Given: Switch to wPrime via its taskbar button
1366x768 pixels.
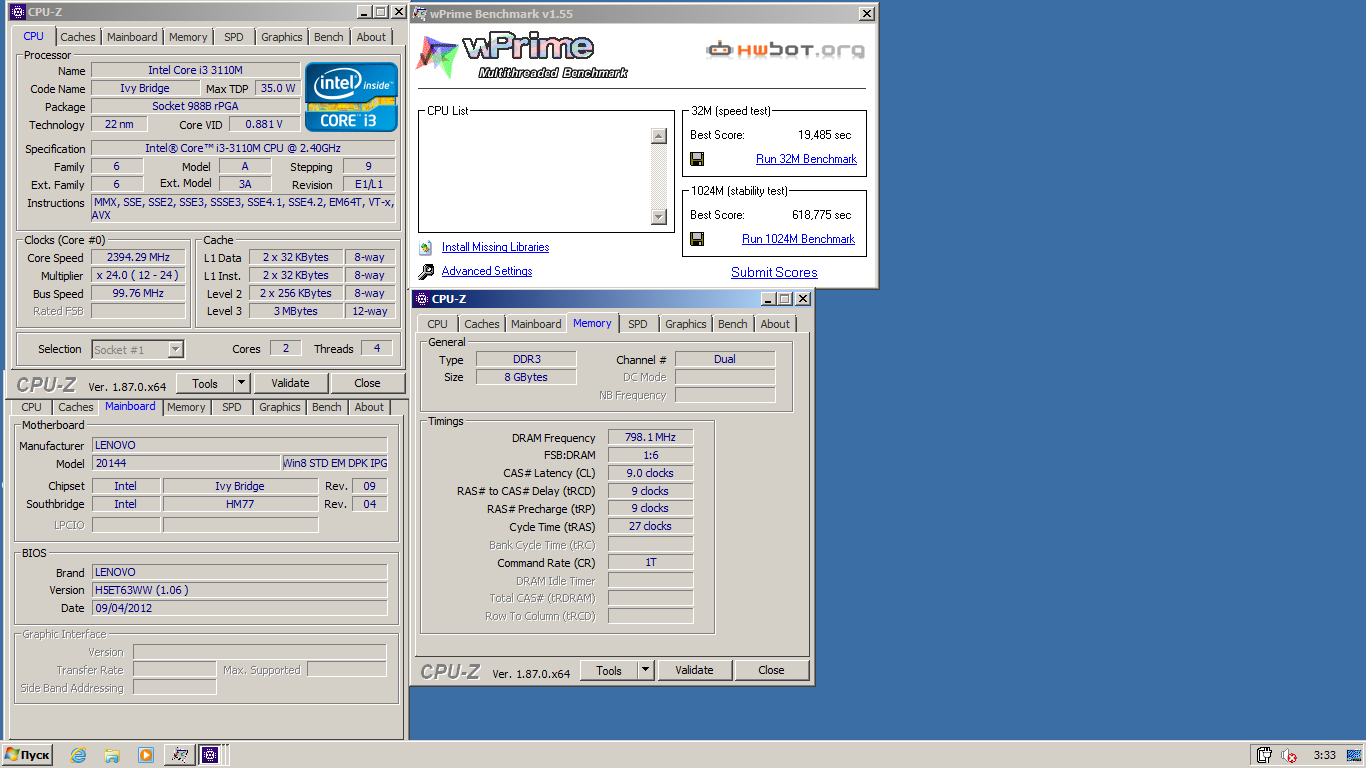Looking at the screenshot, I should point(180,755).
